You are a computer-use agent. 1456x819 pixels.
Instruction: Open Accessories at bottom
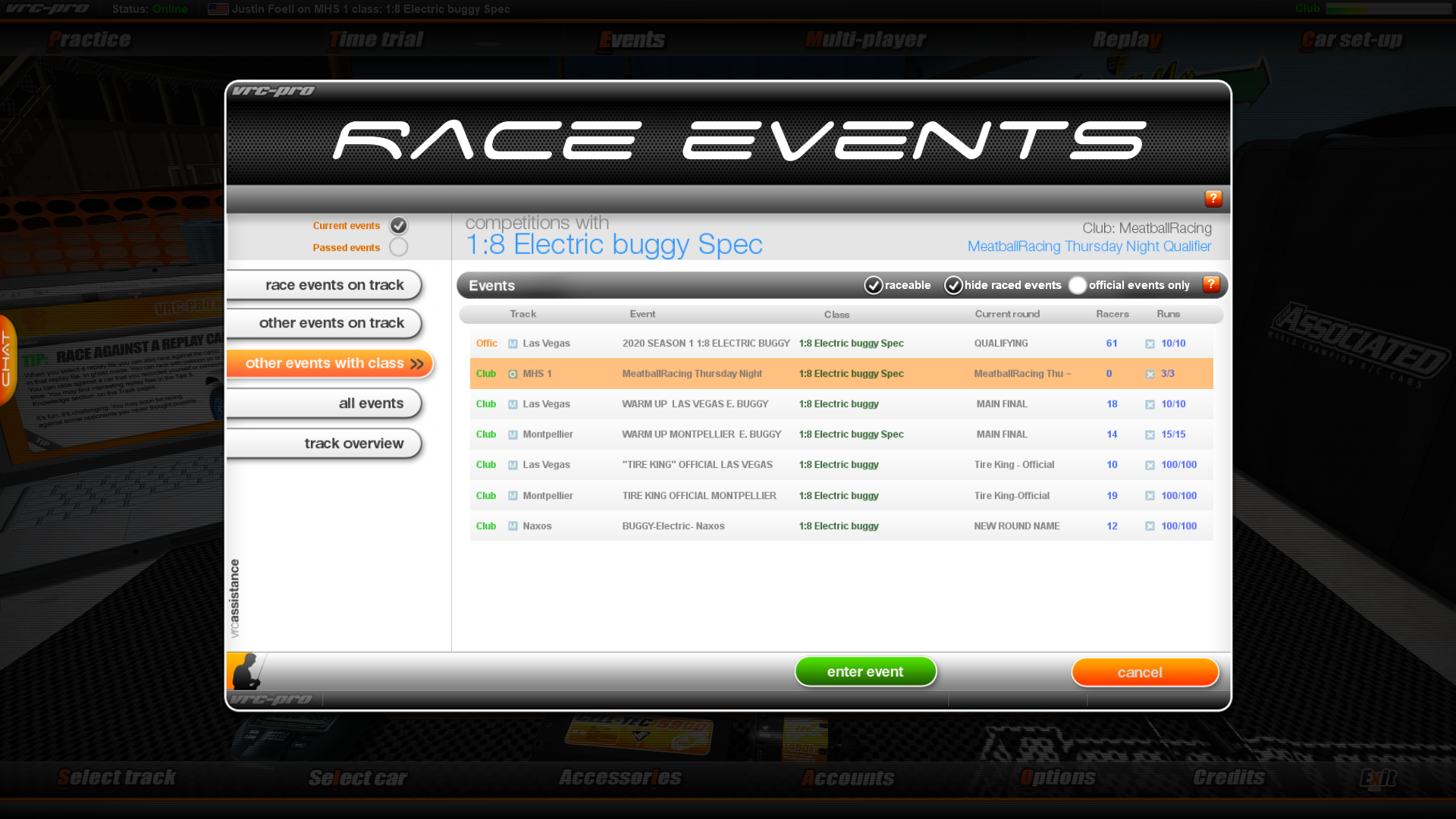tap(620, 777)
